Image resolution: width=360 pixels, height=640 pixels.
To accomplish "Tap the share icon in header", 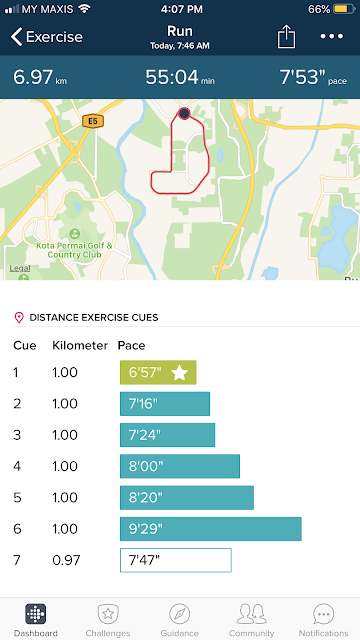I will (286, 37).
